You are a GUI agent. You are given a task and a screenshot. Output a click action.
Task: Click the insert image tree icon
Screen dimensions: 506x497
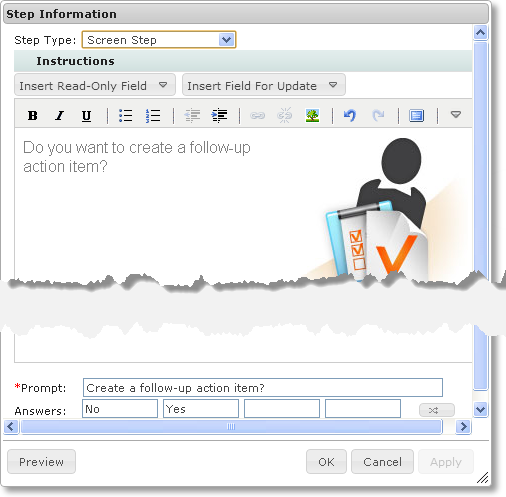tap(312, 116)
